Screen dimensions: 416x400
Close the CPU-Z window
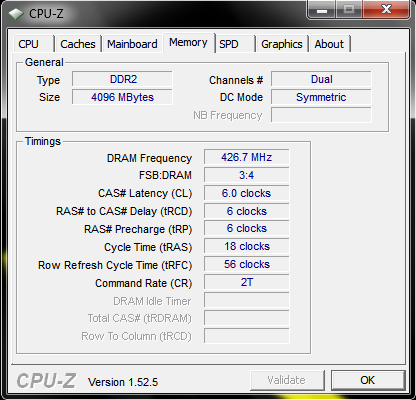(386, 9)
